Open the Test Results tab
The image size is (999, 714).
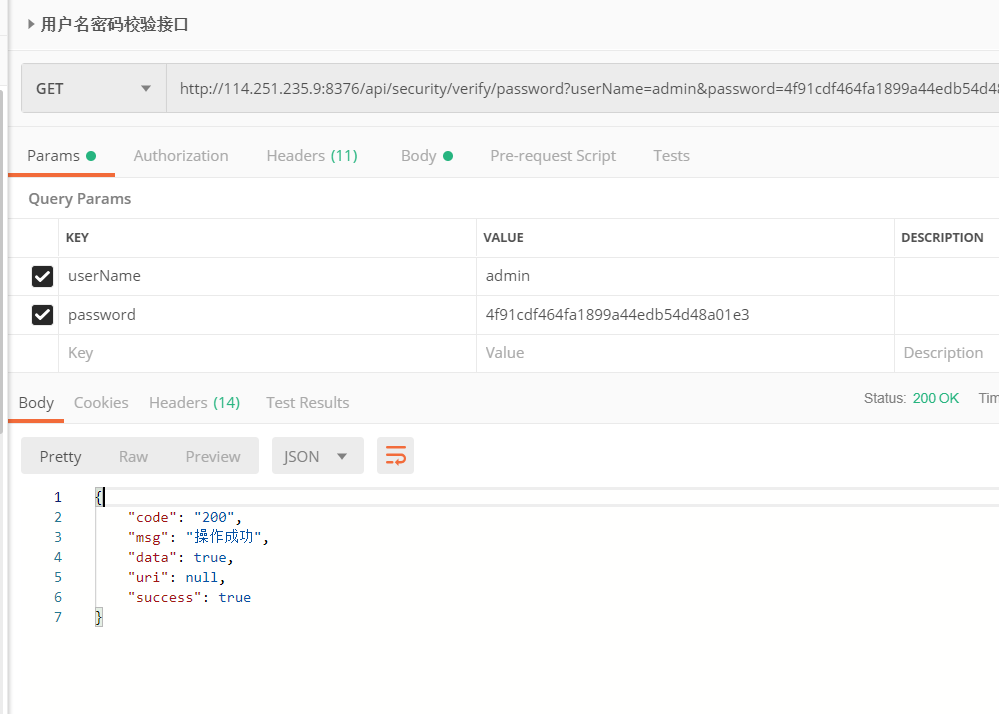pyautogui.click(x=307, y=402)
